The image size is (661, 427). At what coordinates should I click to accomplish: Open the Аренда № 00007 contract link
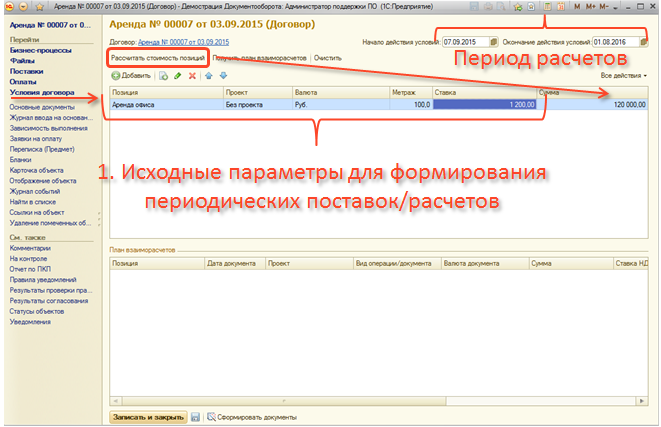click(x=181, y=42)
